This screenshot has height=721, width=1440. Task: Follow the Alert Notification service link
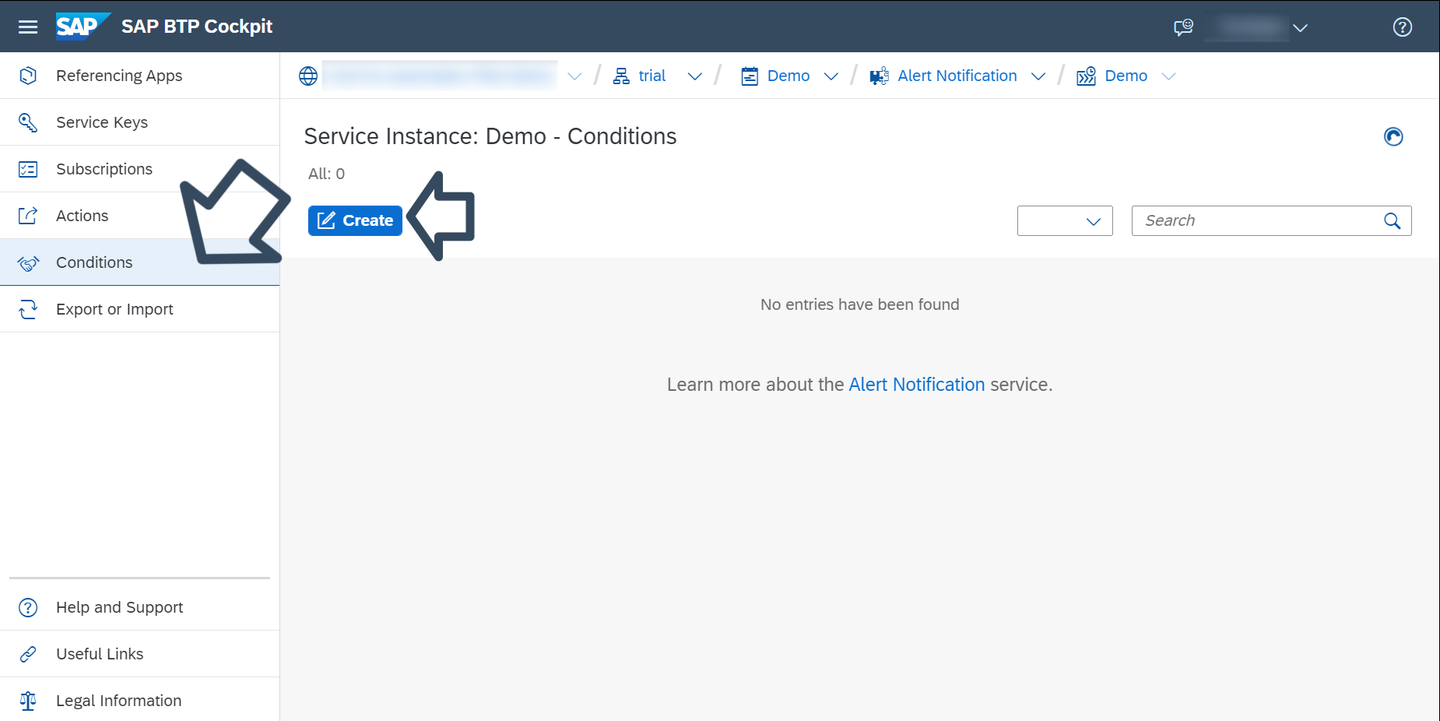(917, 384)
